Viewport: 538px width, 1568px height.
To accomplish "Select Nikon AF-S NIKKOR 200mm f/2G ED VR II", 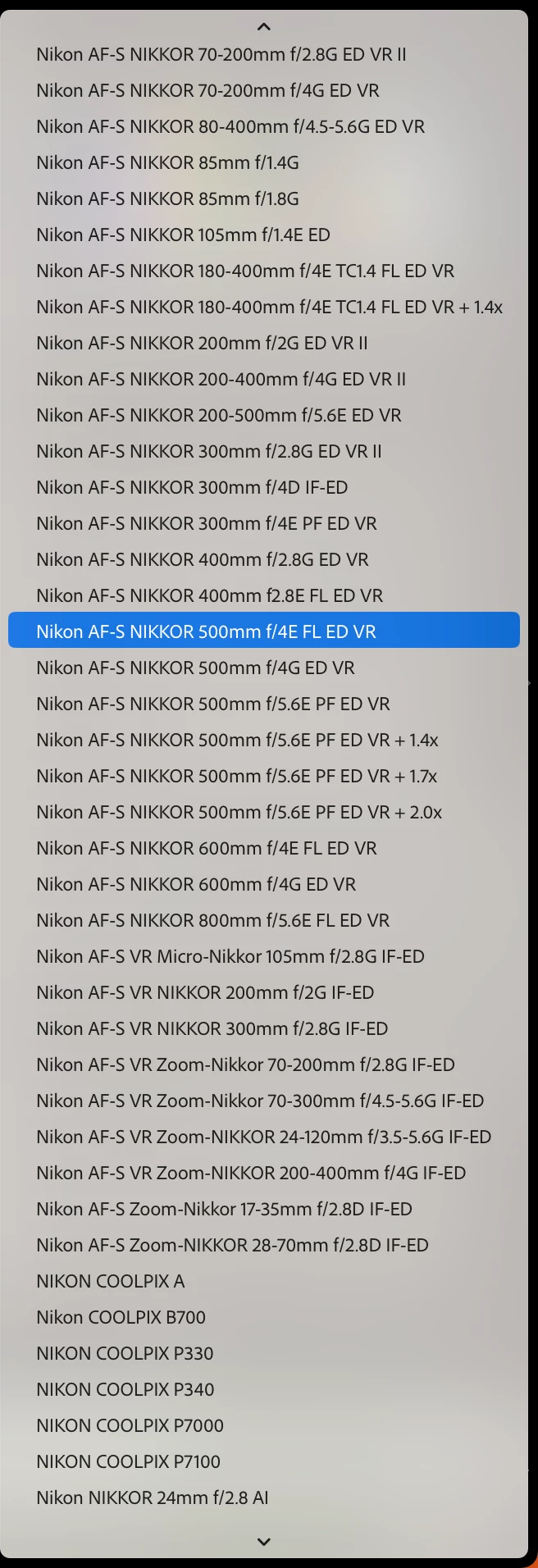I will (x=264, y=343).
